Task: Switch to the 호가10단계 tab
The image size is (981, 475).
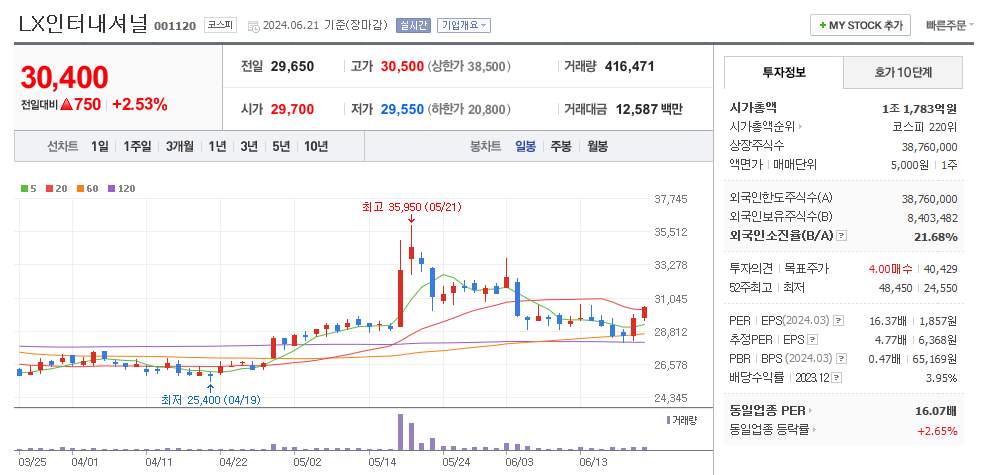Action: click(903, 73)
